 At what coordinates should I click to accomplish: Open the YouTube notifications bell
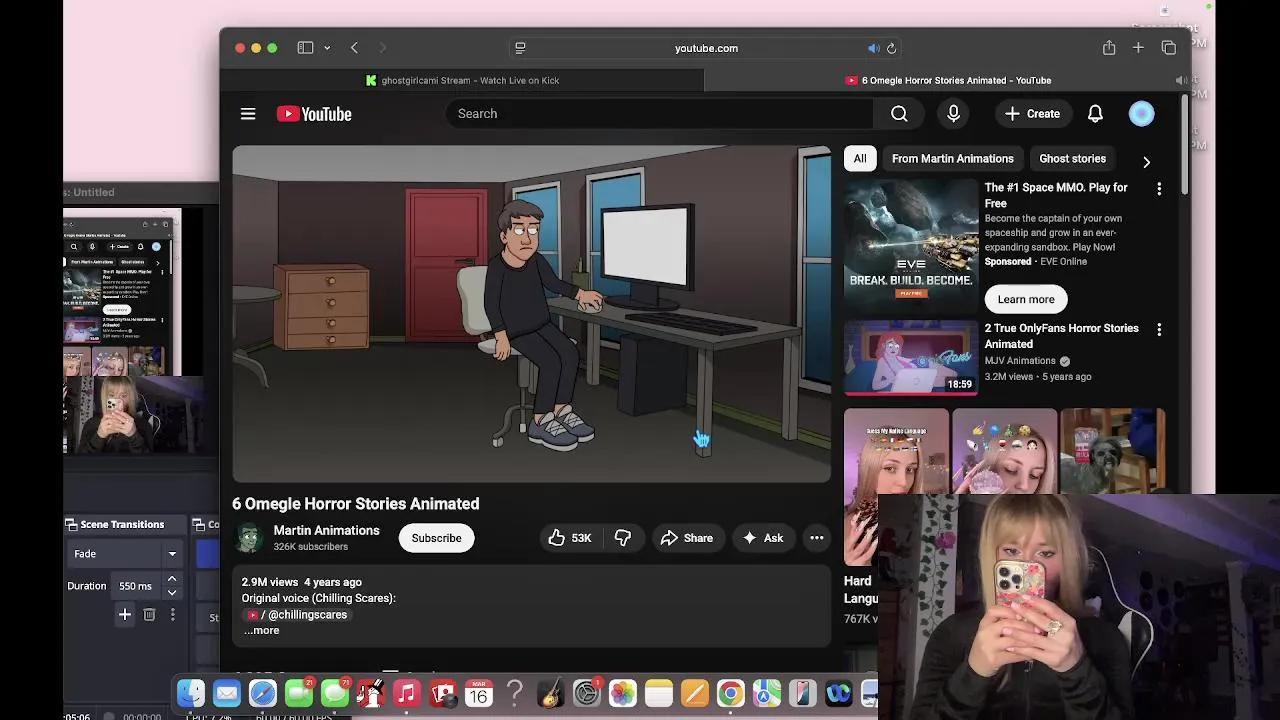pos(1095,113)
